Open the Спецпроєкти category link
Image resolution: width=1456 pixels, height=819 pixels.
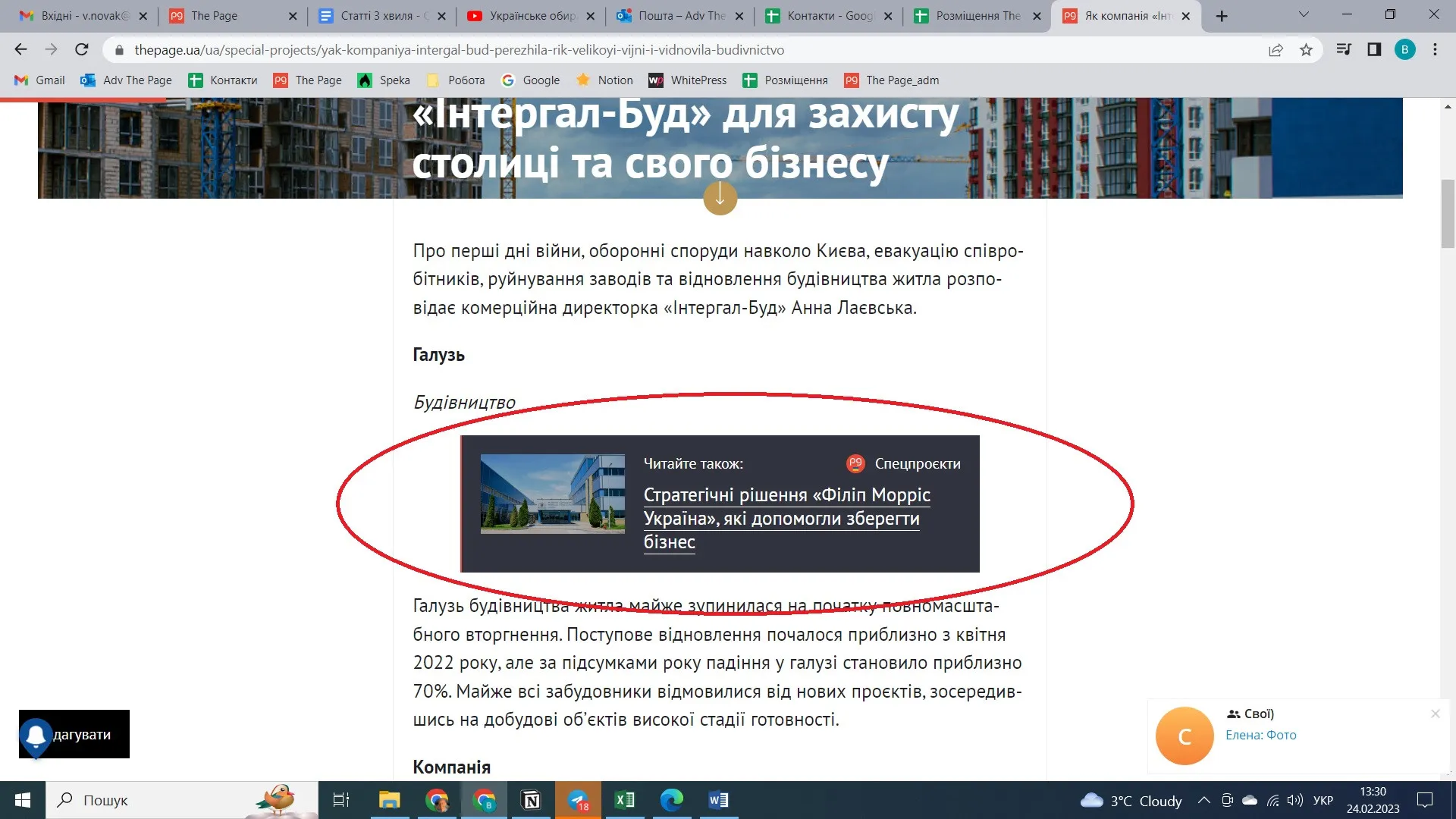click(917, 463)
